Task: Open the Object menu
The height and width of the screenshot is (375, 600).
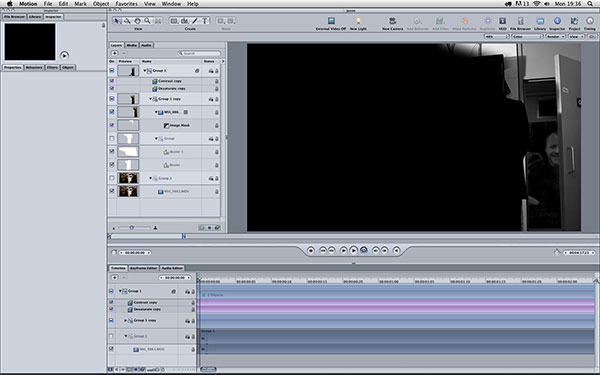Action: pyautogui.click(x=101, y=4)
